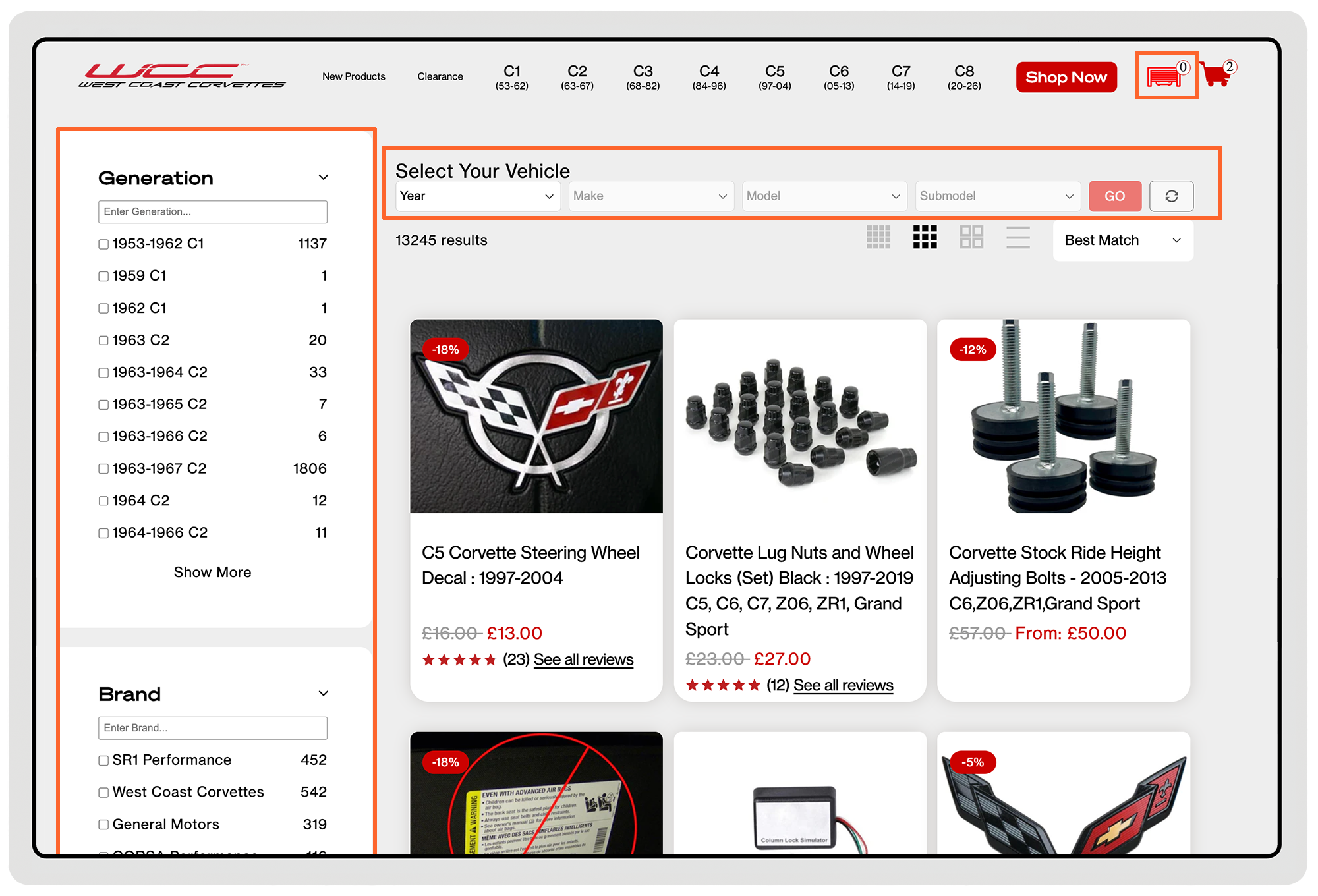Select the three-column grid view icon

tap(925, 237)
